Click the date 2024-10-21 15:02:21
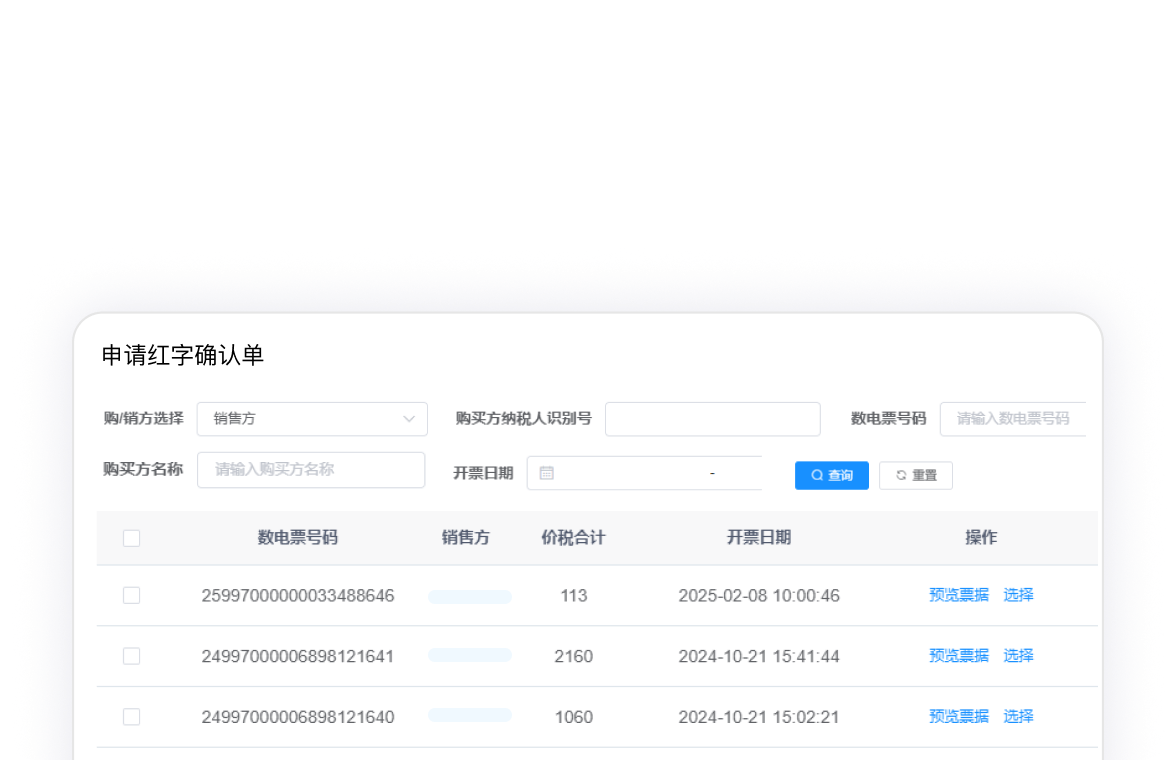 pyautogui.click(x=759, y=717)
